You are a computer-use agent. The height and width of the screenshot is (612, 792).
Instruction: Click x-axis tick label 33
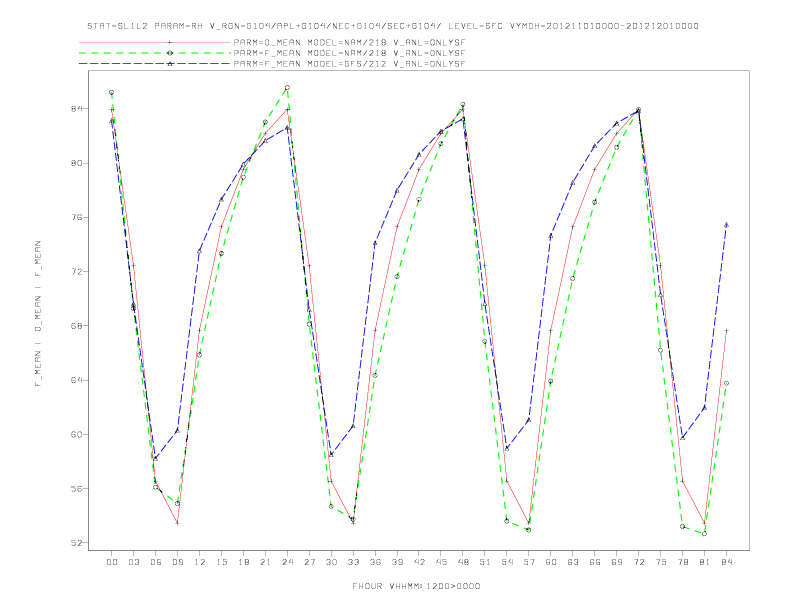pyautogui.click(x=353, y=562)
